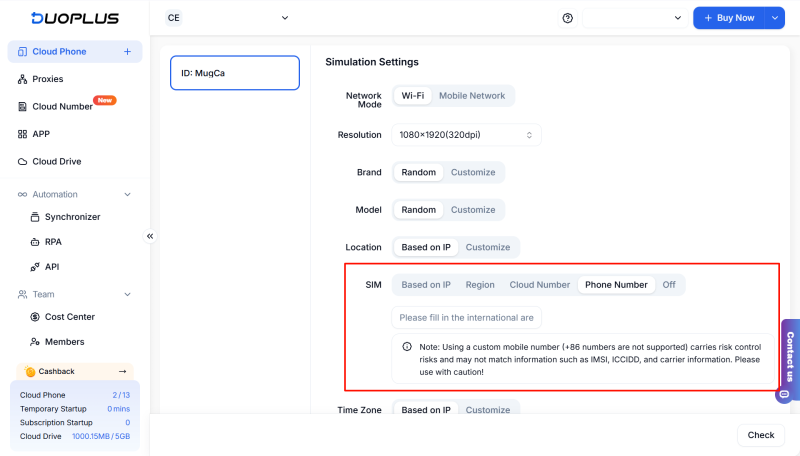Select Mobile Network as network mode
The image size is (800, 456).
click(472, 96)
